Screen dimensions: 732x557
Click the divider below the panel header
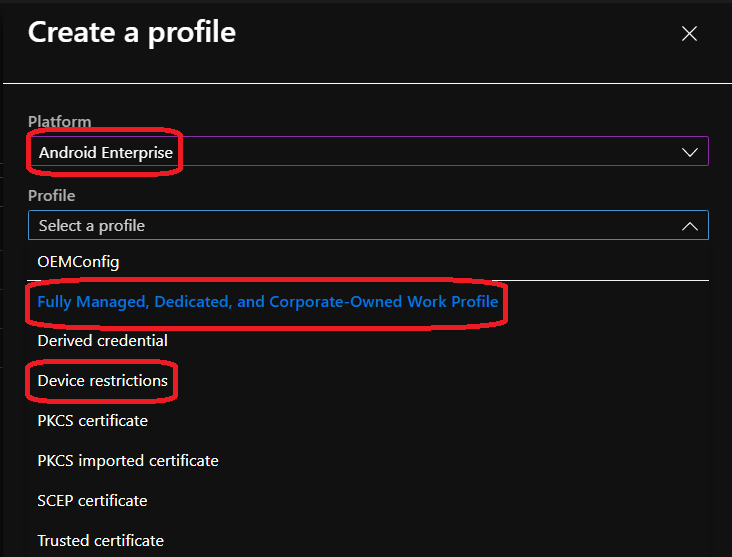[x=368, y=82]
